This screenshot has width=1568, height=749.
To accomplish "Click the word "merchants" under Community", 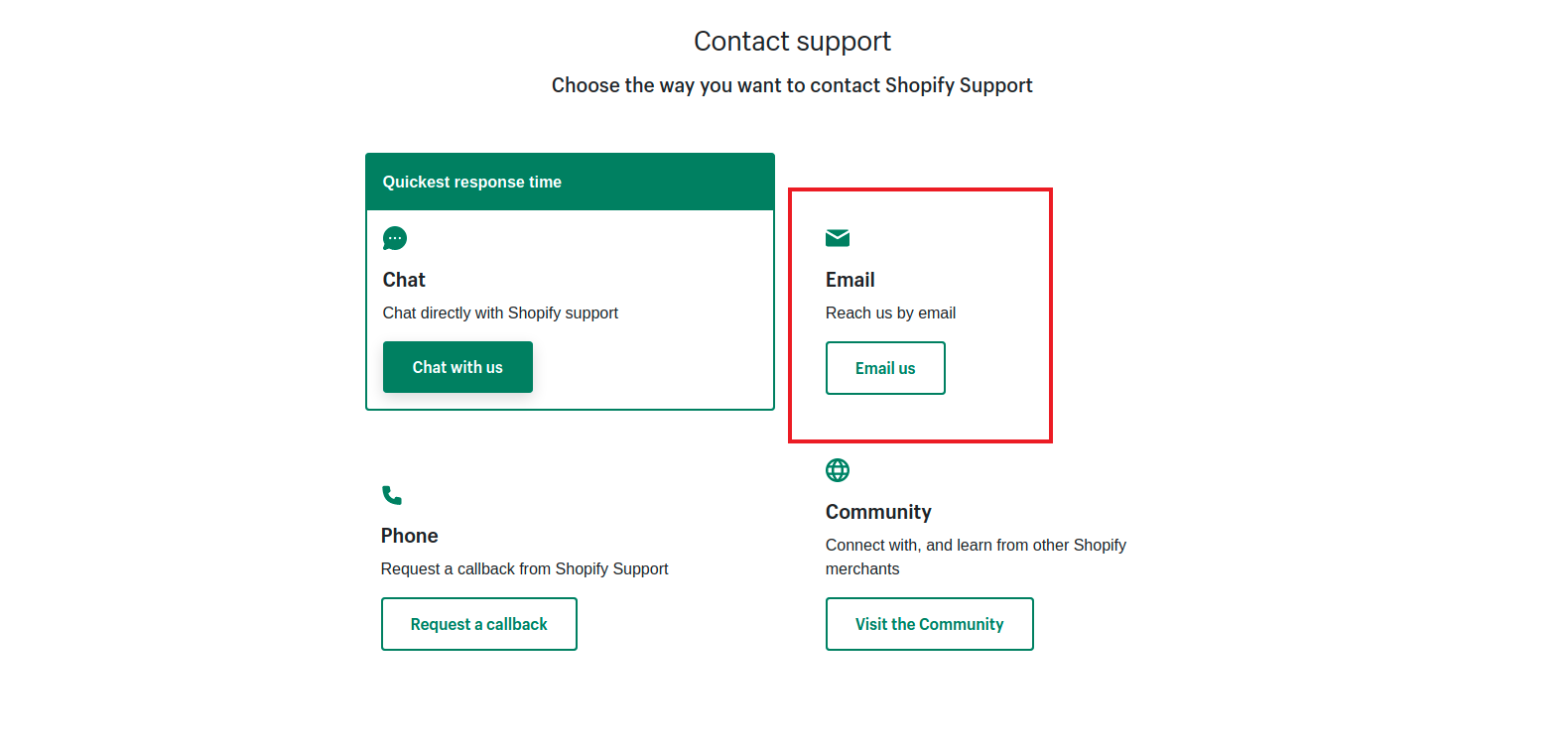I will (862, 568).
